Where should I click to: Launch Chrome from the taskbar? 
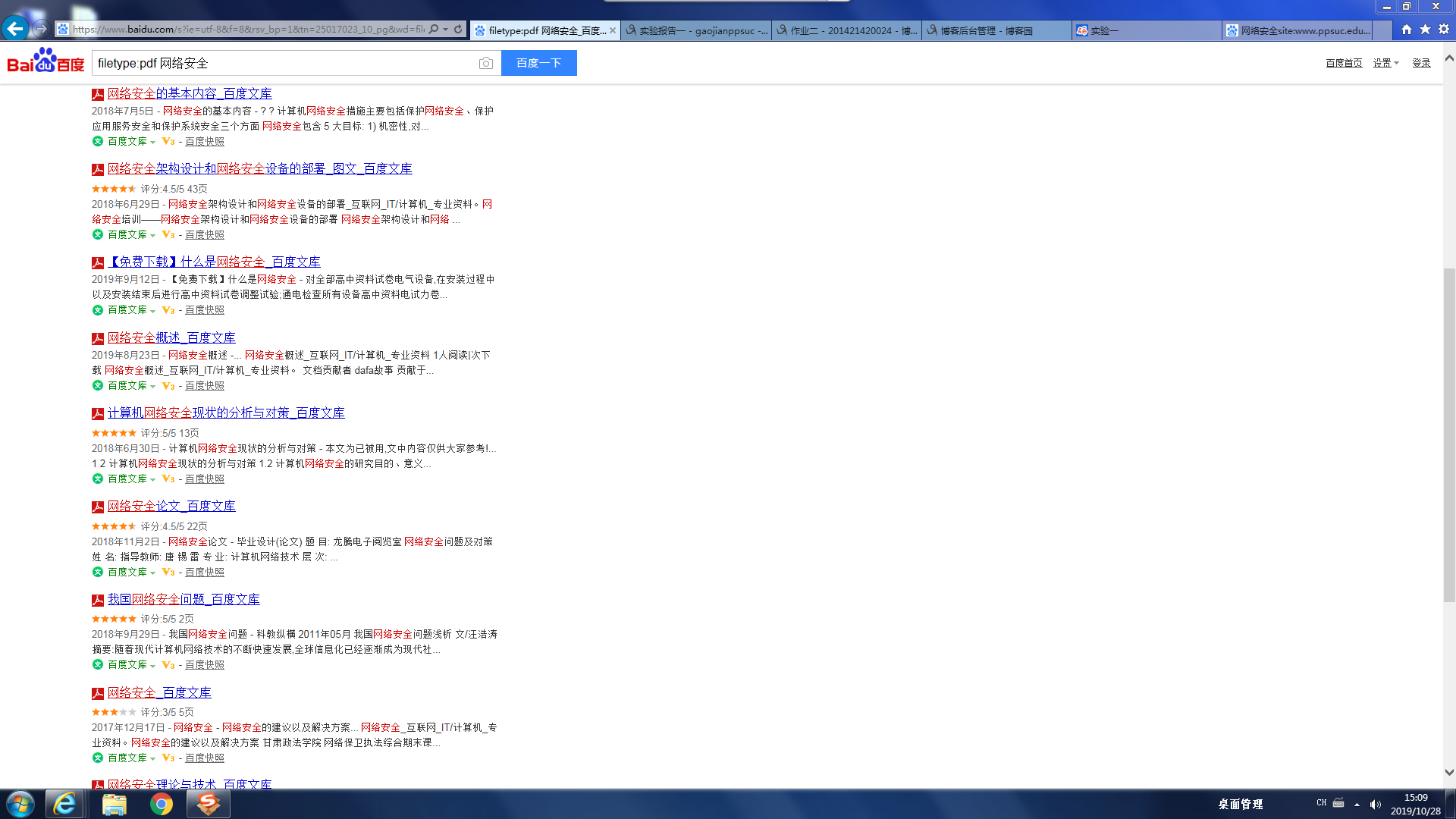[x=161, y=804]
